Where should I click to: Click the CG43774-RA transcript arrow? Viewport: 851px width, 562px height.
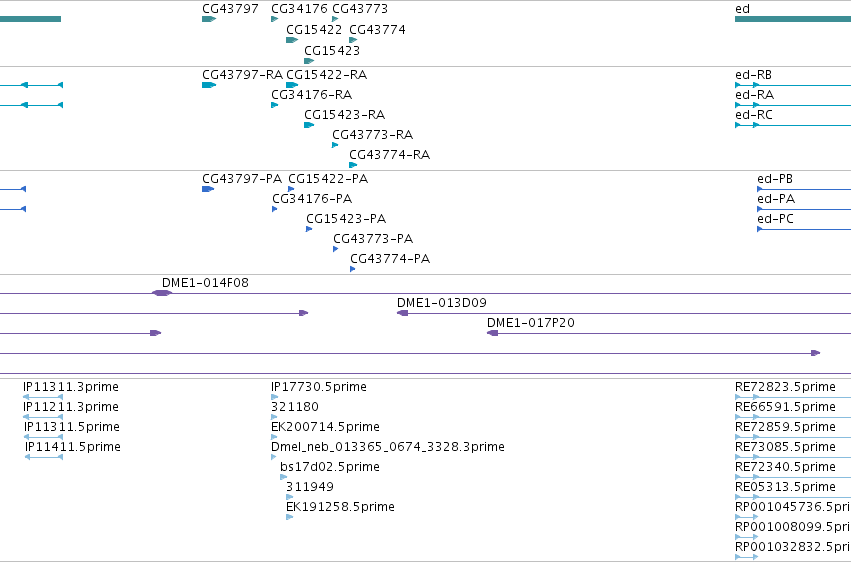click(353, 165)
